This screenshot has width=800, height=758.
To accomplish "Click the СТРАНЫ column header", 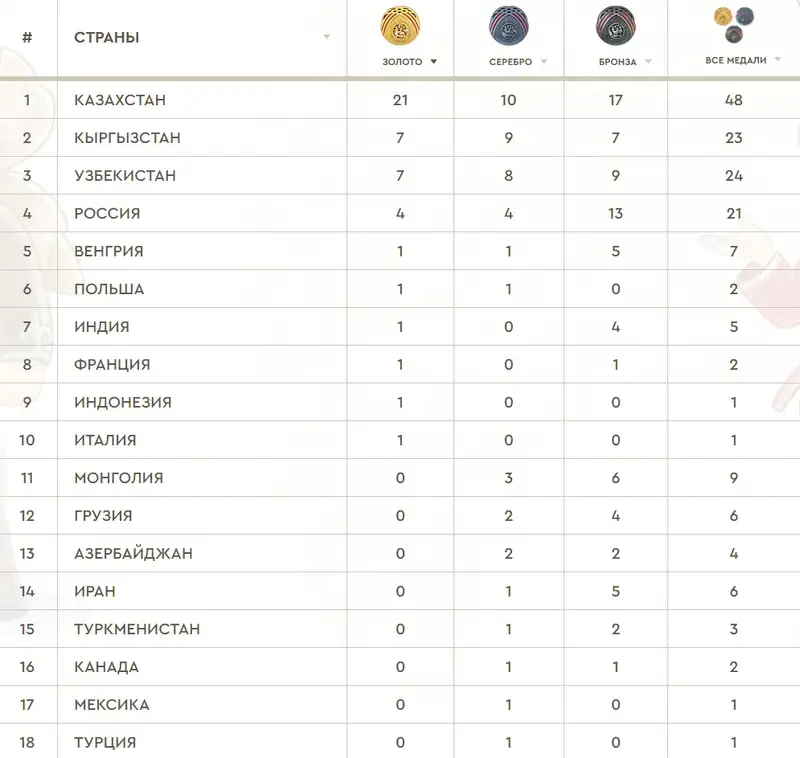I will 107,38.
